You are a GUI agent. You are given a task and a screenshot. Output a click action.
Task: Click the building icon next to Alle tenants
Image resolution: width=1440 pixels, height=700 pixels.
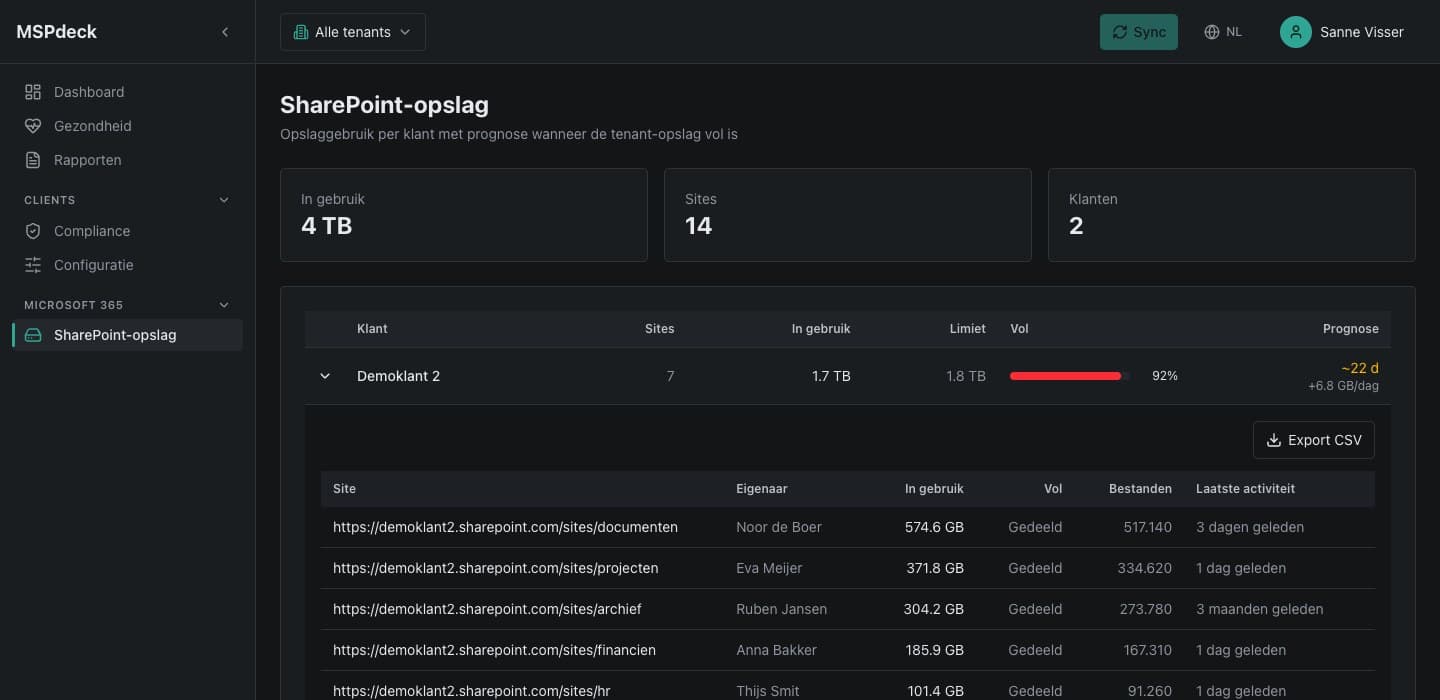pyautogui.click(x=300, y=32)
